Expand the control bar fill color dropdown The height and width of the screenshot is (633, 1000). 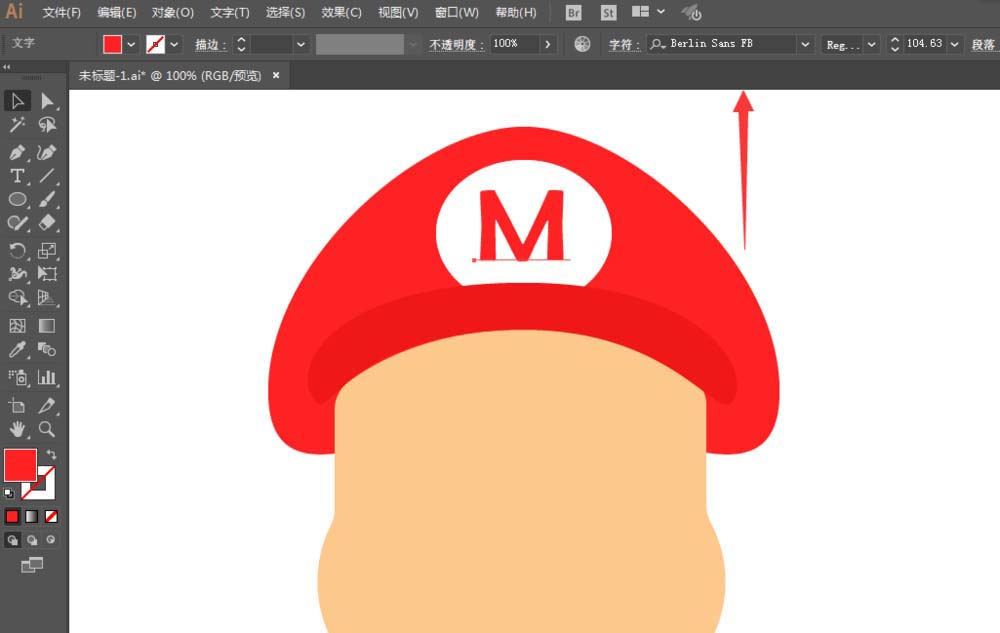click(x=131, y=44)
